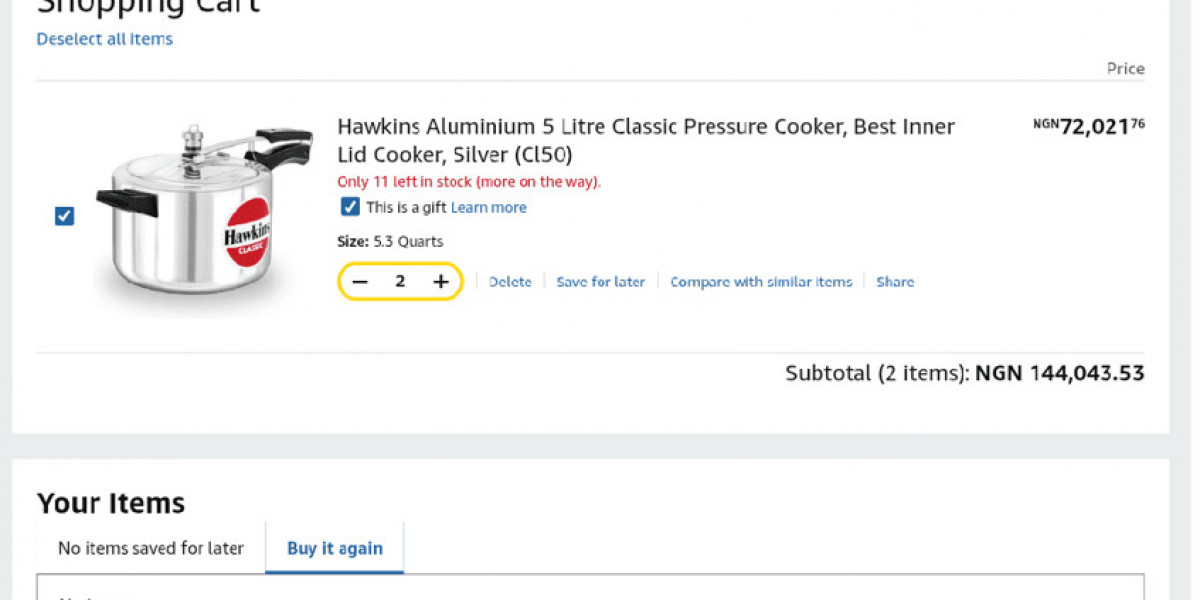
Task: Click the quantity value 2 in stepper
Action: pyautogui.click(x=400, y=282)
